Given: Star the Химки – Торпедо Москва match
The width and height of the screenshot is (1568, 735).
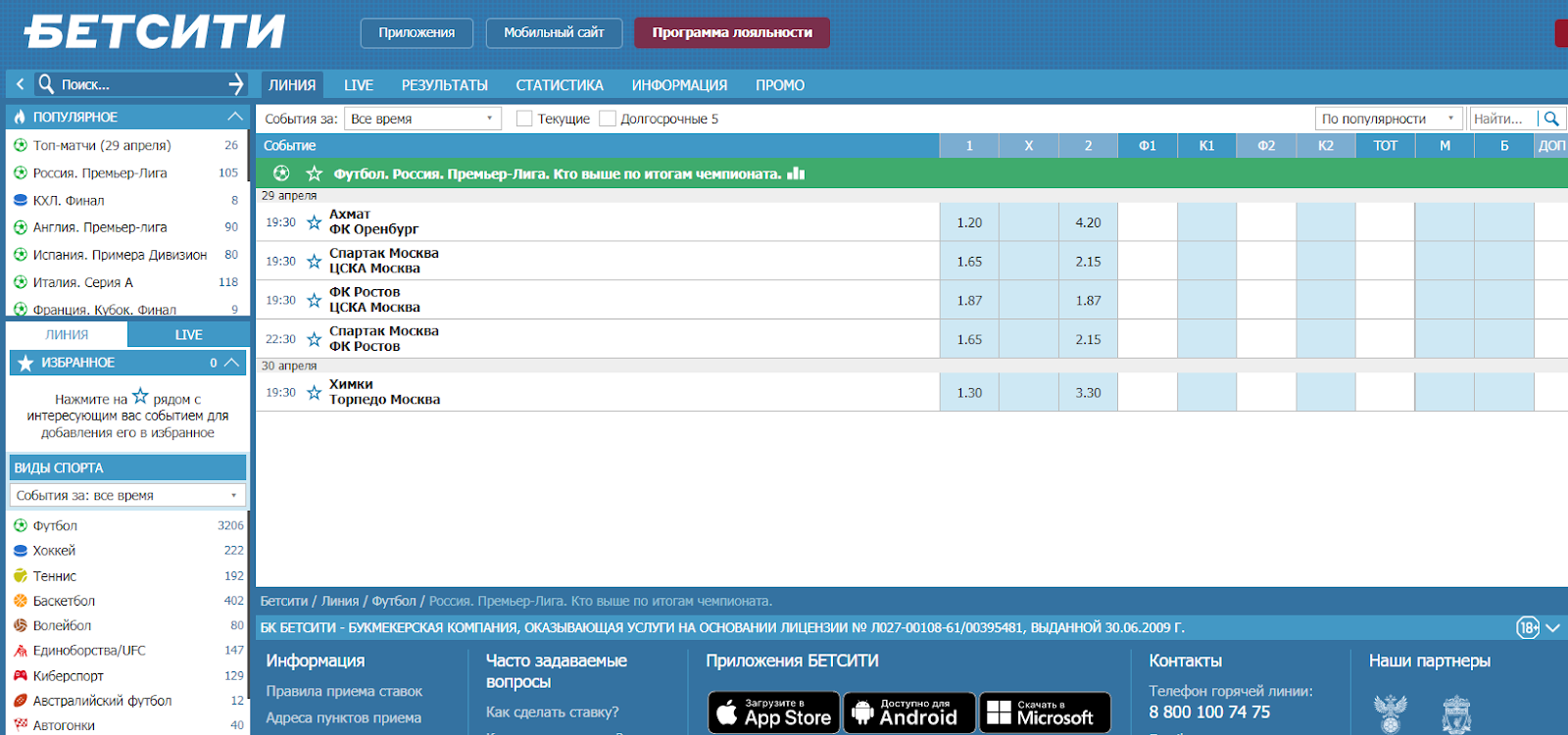Looking at the screenshot, I should [x=314, y=392].
